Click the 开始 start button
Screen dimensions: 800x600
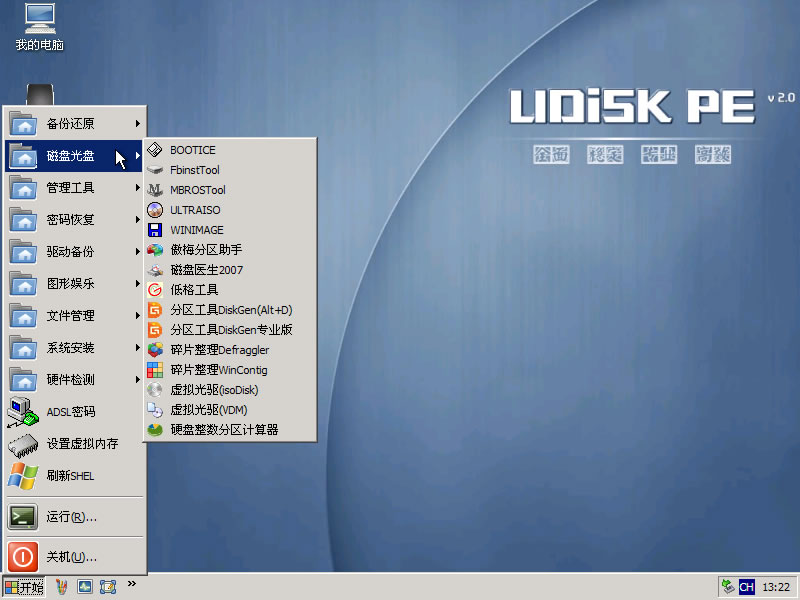coord(24,587)
